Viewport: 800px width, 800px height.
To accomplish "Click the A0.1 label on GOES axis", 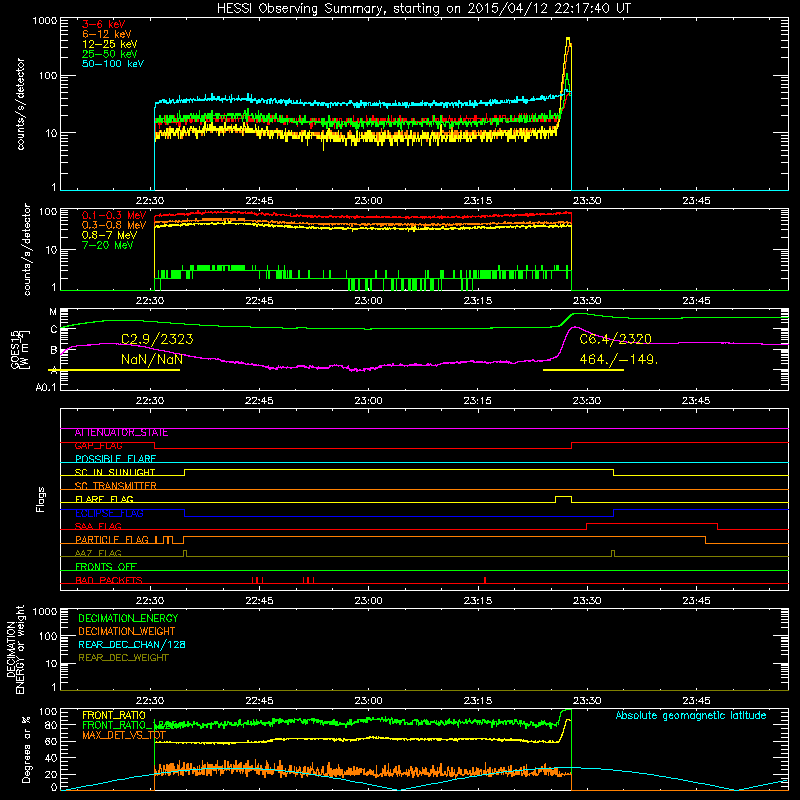I will pyautogui.click(x=46, y=387).
